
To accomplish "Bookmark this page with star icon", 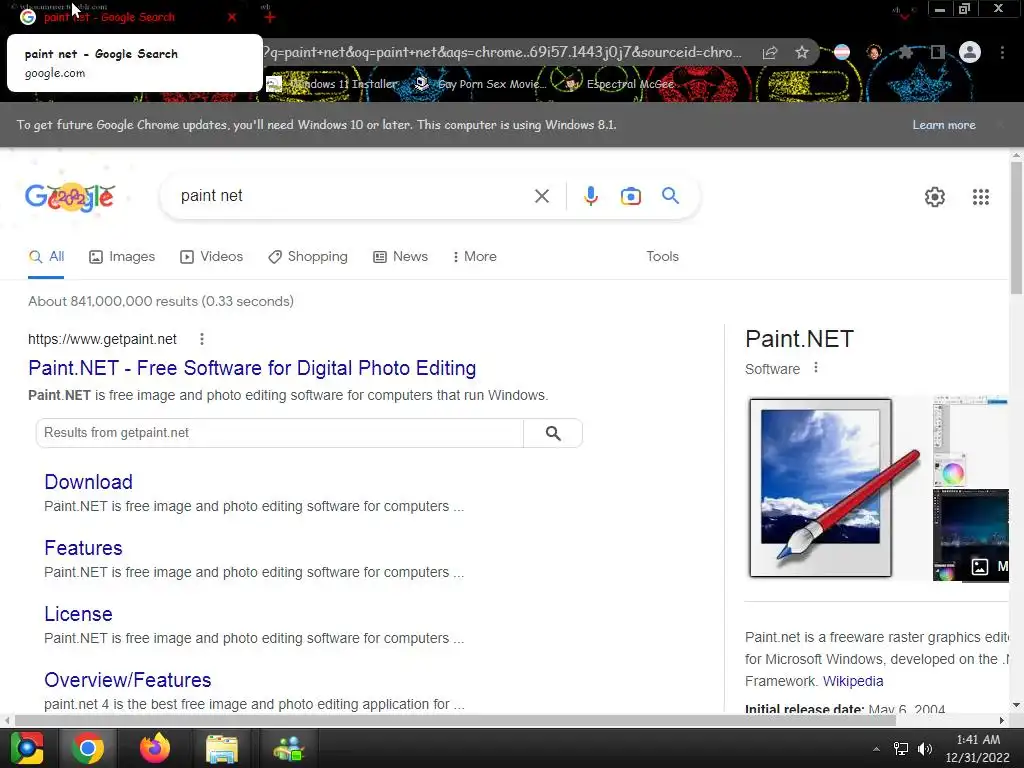I will point(802,52).
